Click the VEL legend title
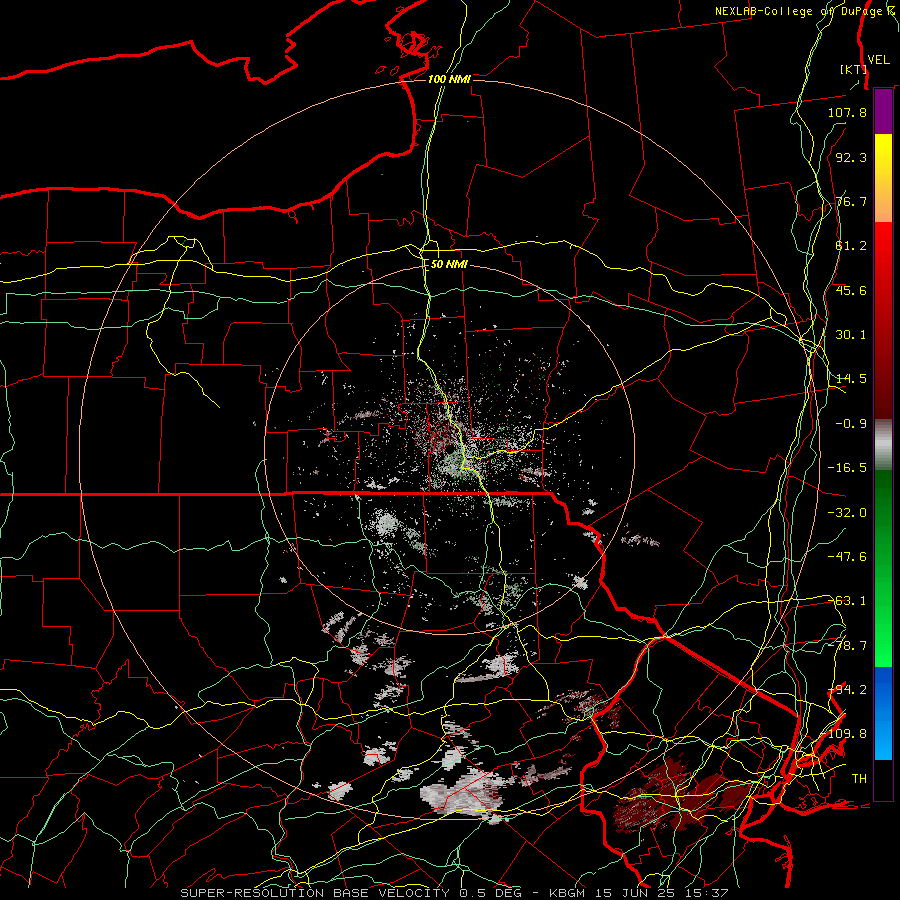This screenshot has width=900, height=900. point(879,60)
